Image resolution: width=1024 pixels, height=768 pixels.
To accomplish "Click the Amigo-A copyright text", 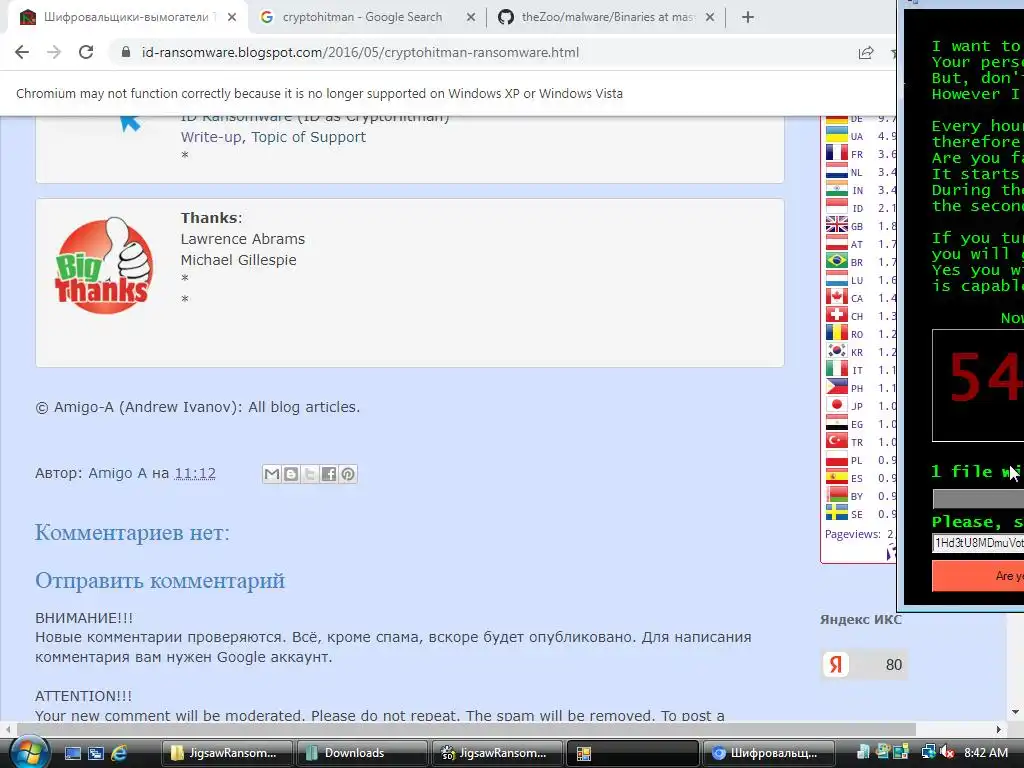I will (x=197, y=407).
